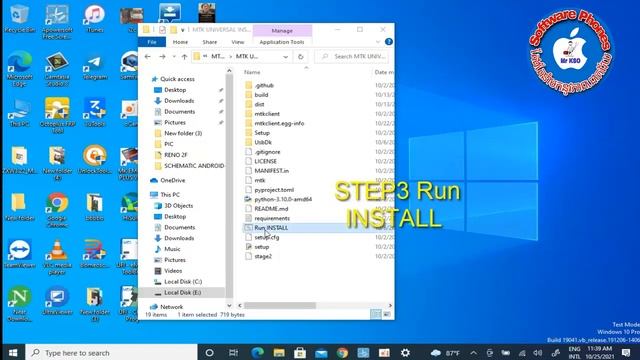The image size is (640, 360).
Task: Select Quick access in the navigation pane
Action: [177, 79]
